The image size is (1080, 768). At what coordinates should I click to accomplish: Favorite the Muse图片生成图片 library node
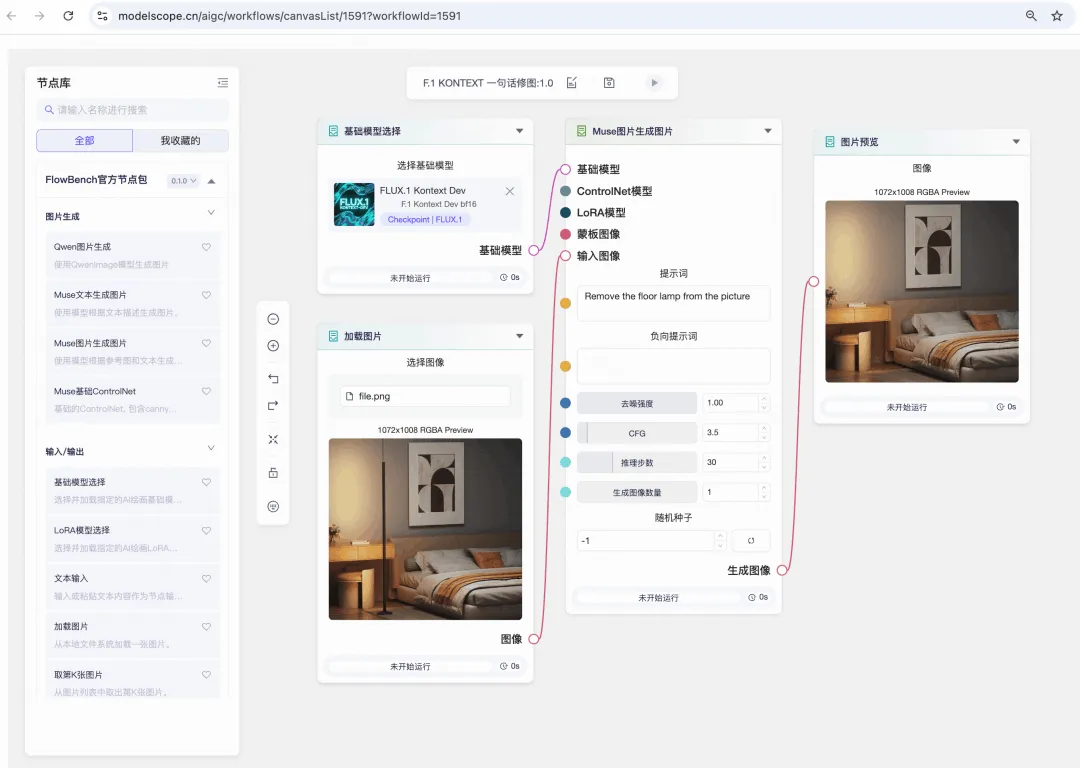pos(206,343)
